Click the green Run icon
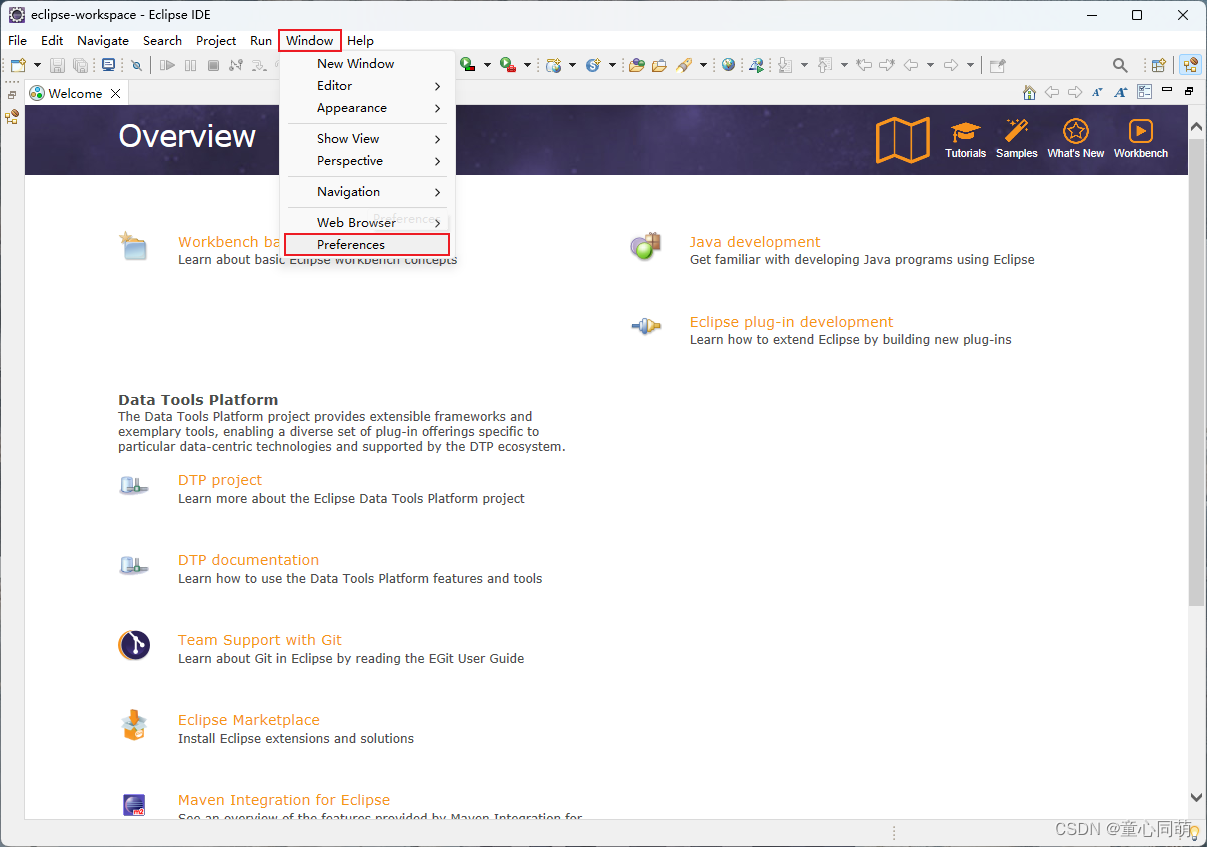The image size is (1207, 847). point(467,65)
